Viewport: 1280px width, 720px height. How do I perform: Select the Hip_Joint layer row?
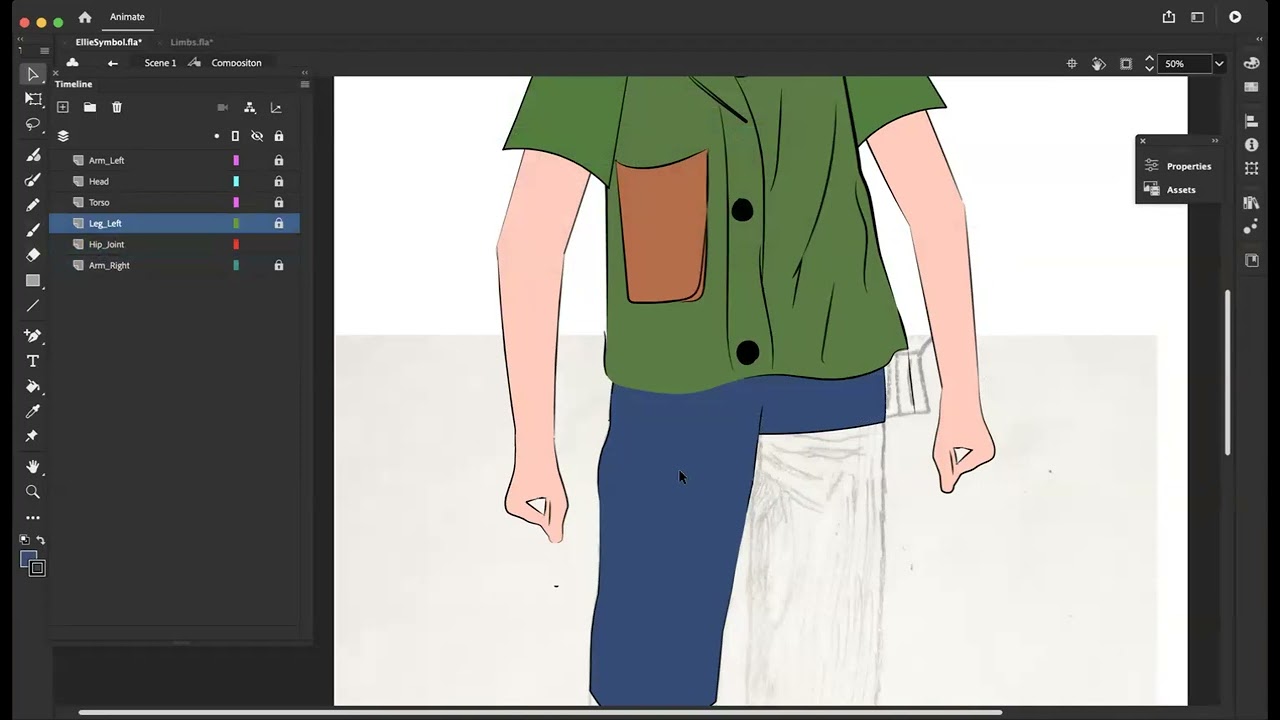click(175, 244)
